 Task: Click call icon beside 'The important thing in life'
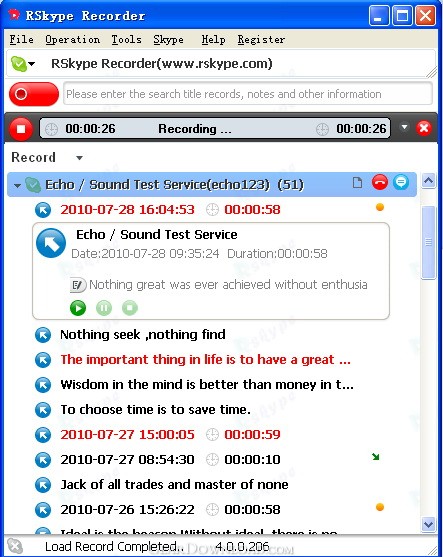[43, 360]
